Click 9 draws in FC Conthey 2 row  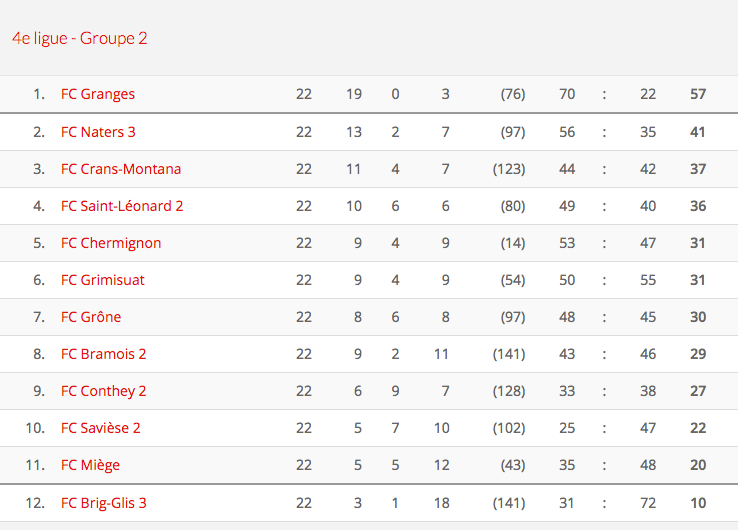[396, 391]
